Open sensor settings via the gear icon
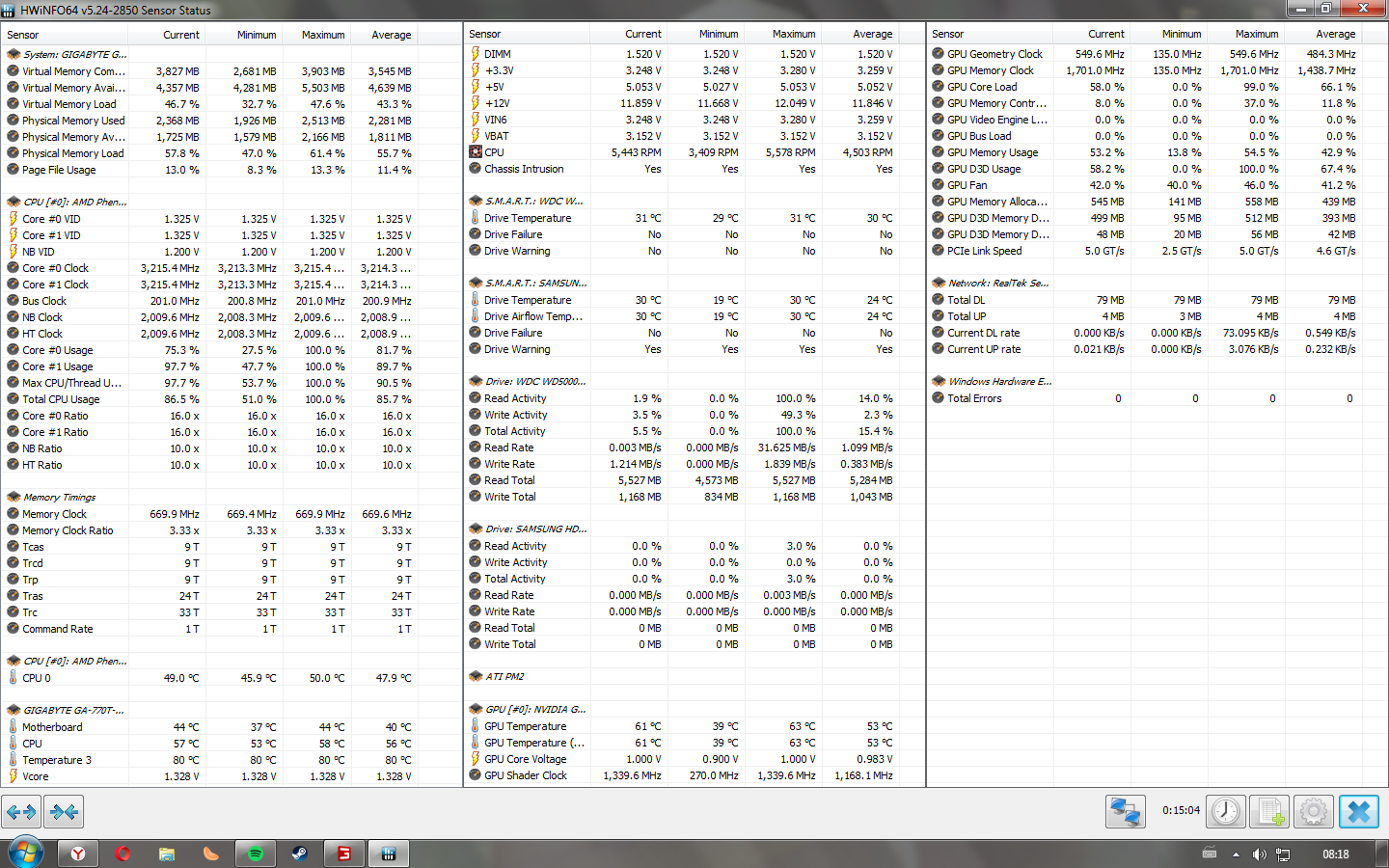 pos(1314,812)
